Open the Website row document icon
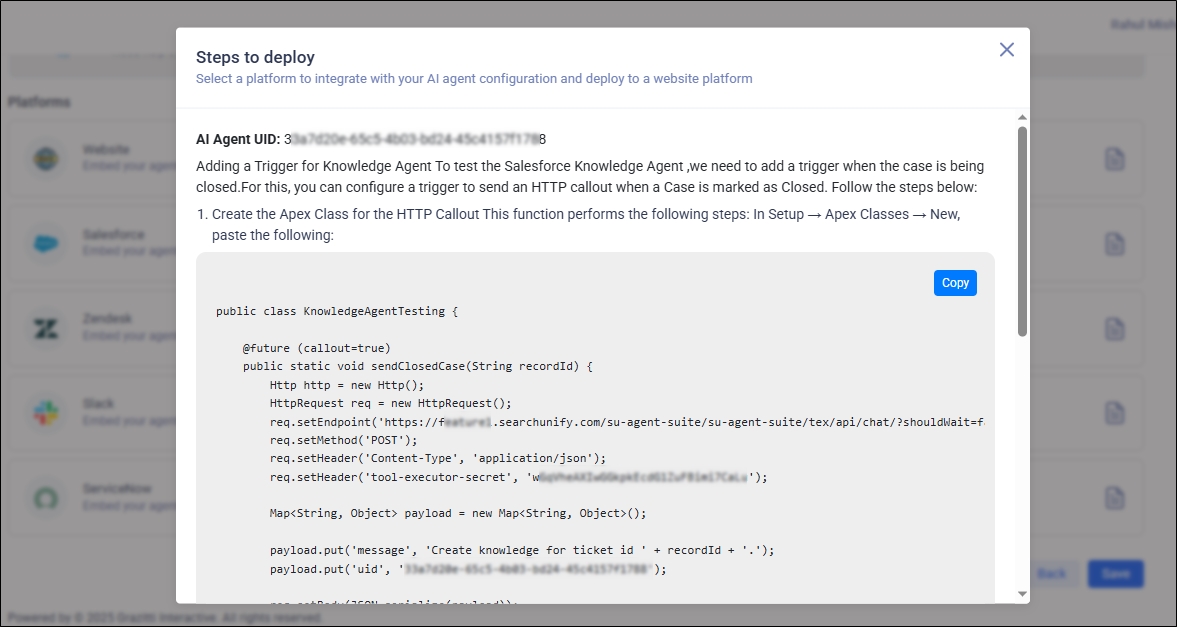The width and height of the screenshot is (1177, 627). coord(1114,159)
